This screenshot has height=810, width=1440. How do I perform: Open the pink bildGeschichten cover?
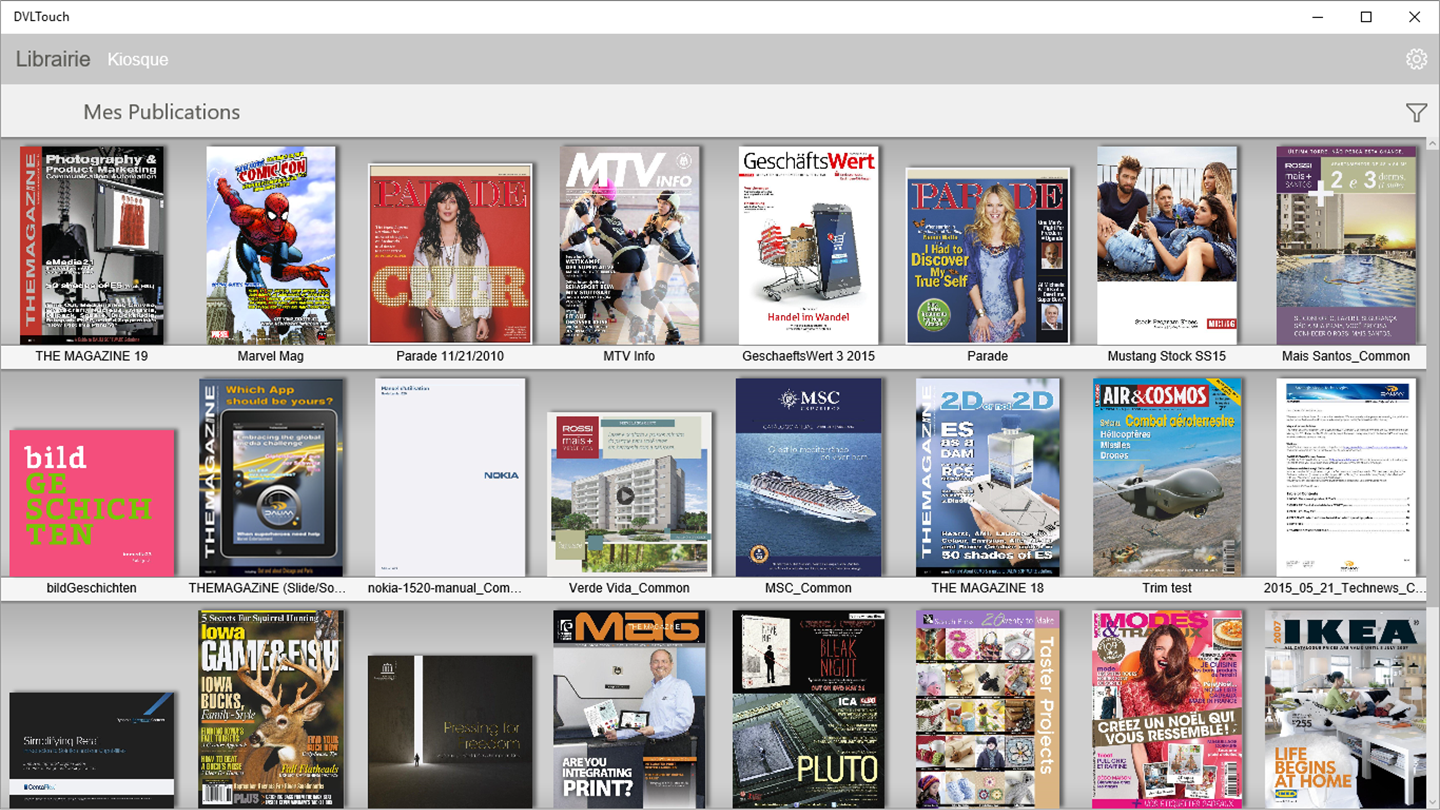[92, 503]
